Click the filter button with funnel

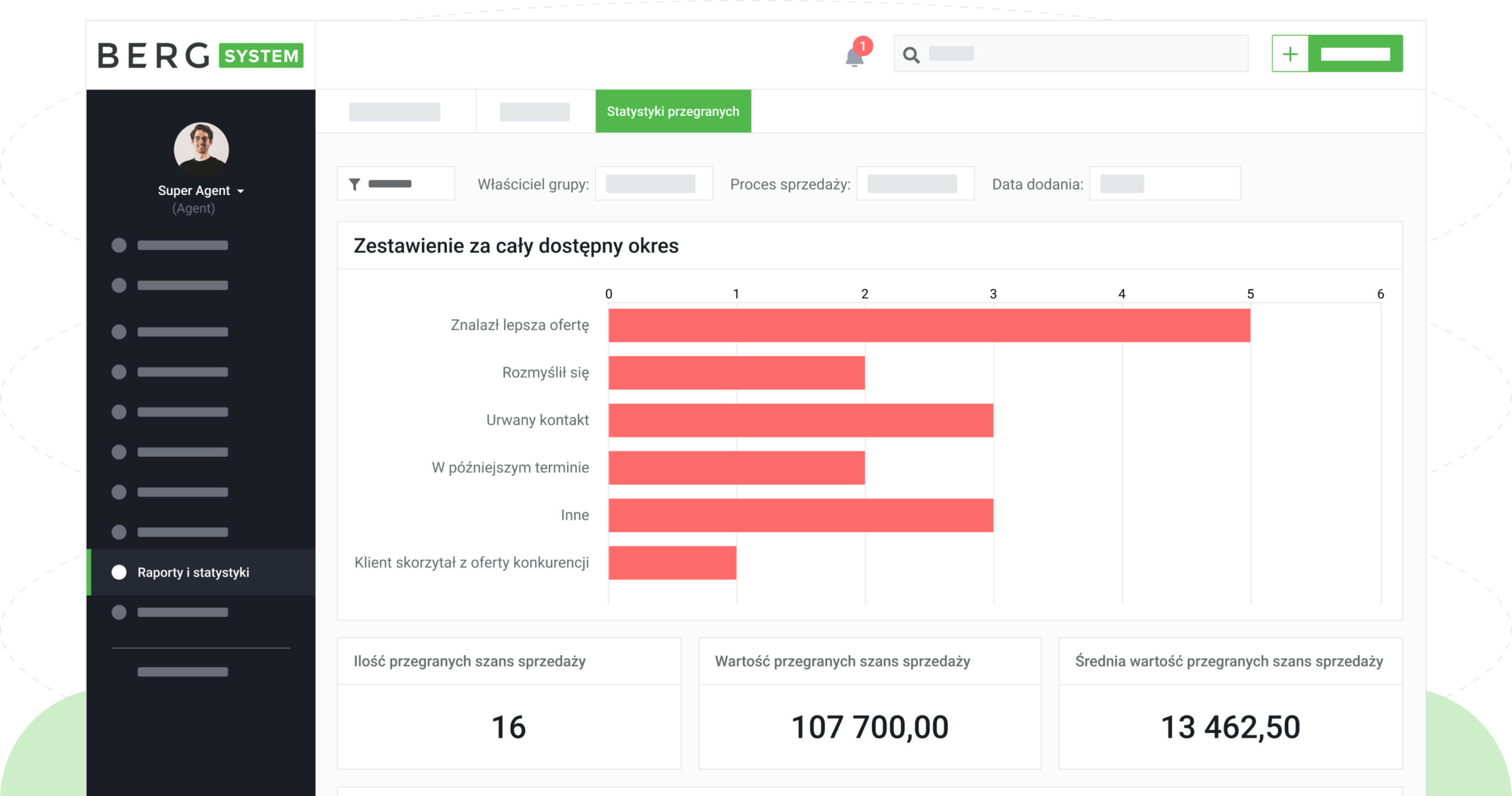[x=396, y=184]
